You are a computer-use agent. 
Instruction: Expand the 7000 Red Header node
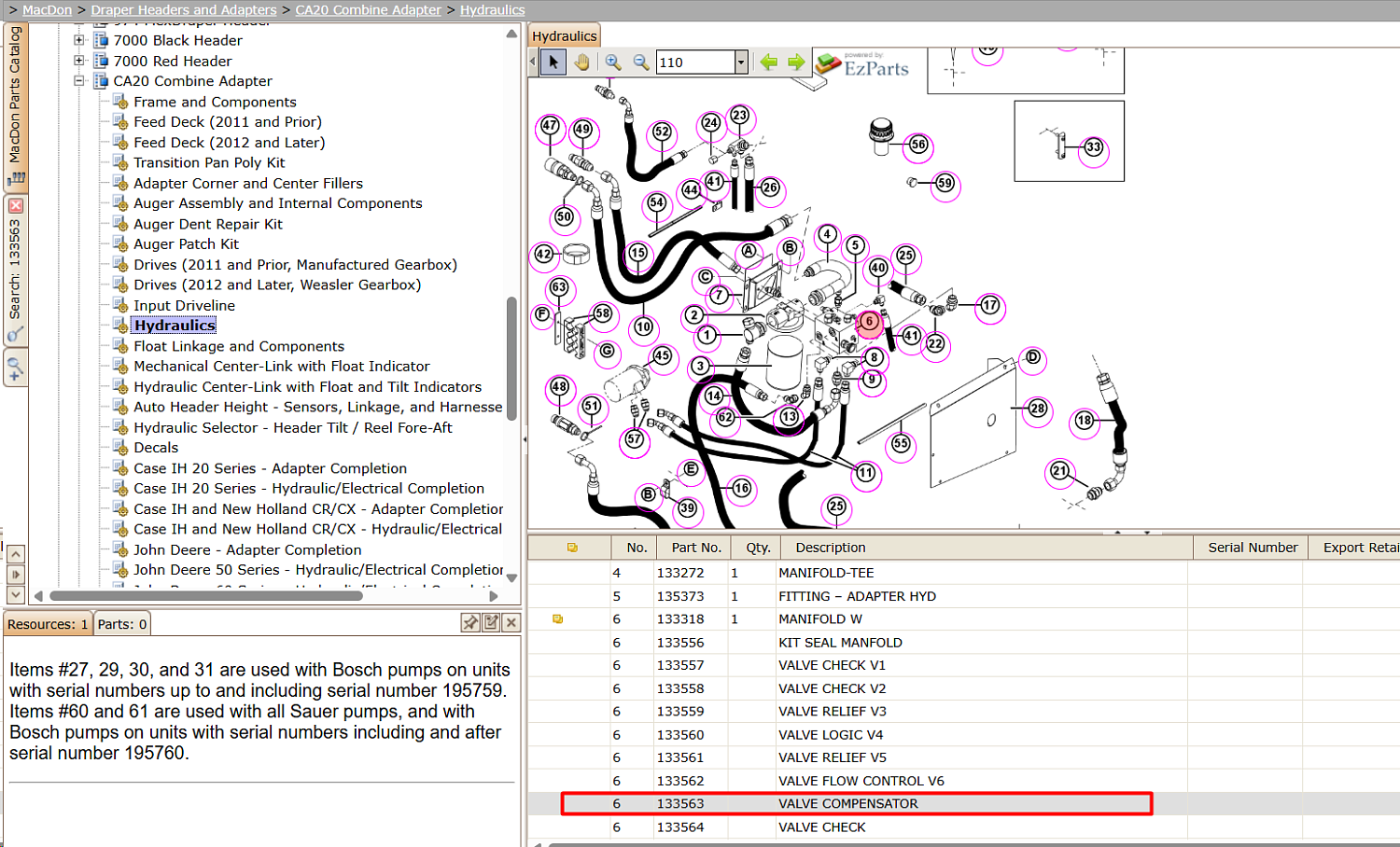tap(79, 61)
